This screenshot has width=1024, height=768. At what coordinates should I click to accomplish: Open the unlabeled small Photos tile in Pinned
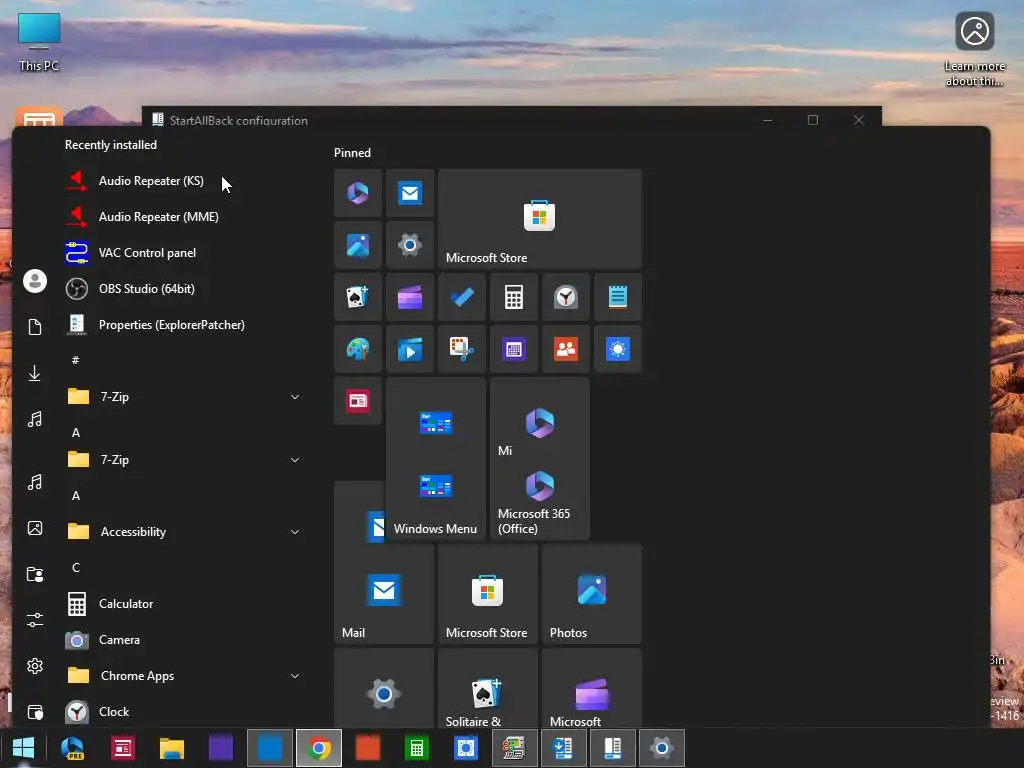click(x=358, y=245)
